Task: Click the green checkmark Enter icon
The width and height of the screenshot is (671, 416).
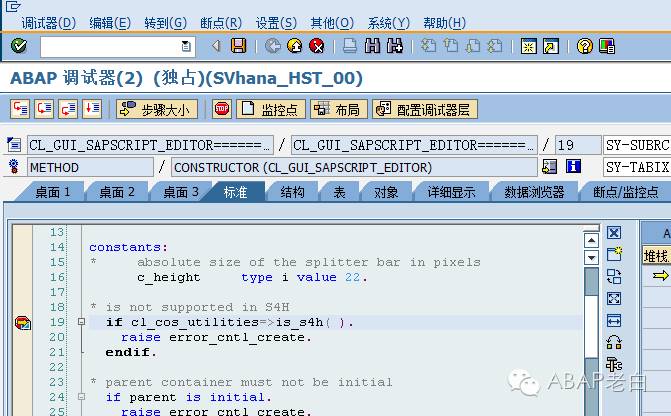Action: (x=19, y=45)
